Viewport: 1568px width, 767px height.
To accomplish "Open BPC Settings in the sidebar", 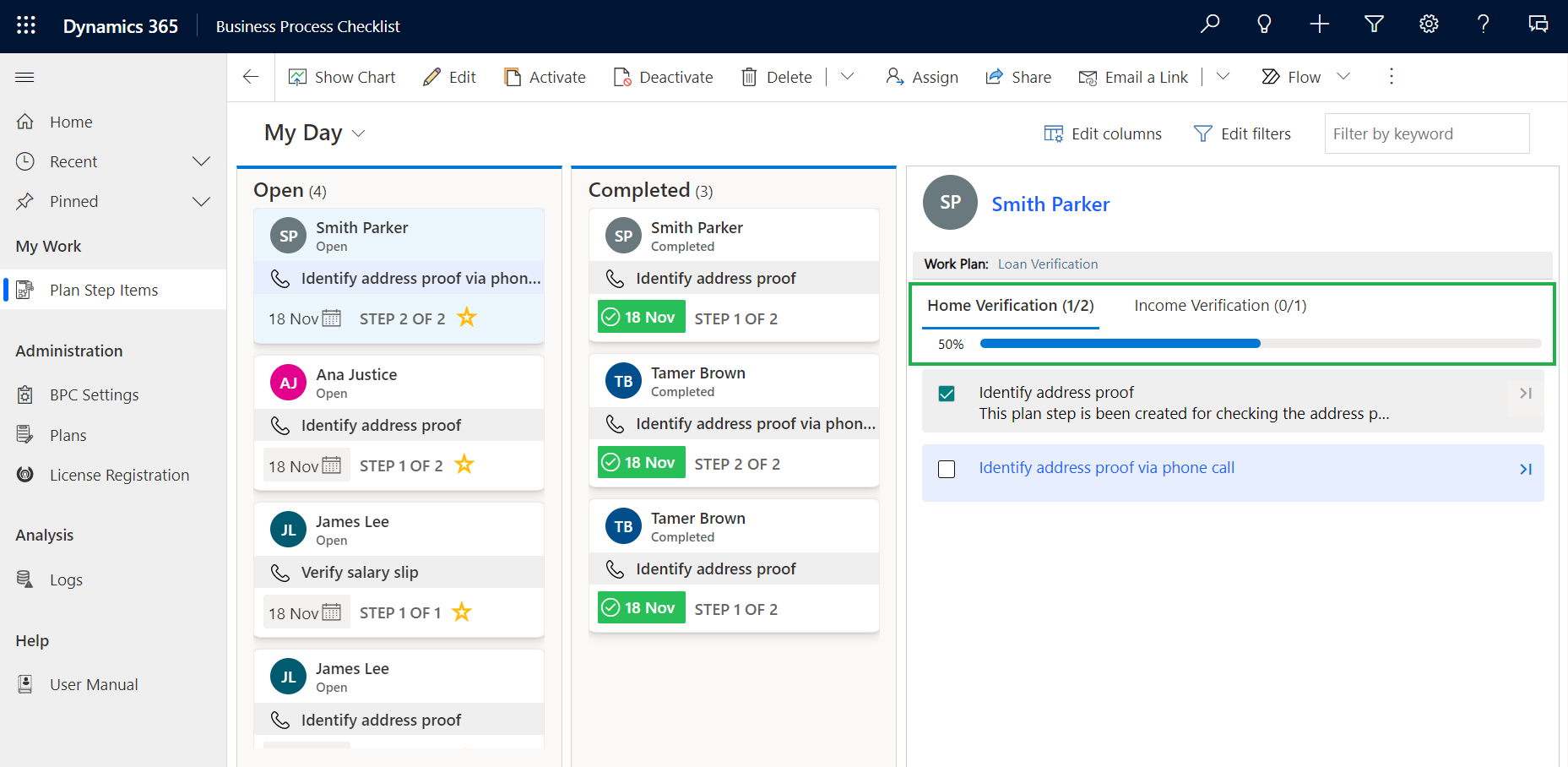I will 94,394.
